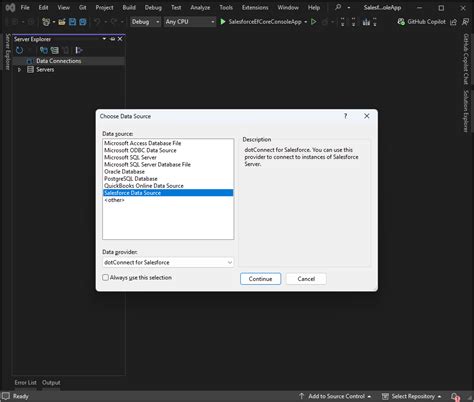Open the View menu

[63, 7]
